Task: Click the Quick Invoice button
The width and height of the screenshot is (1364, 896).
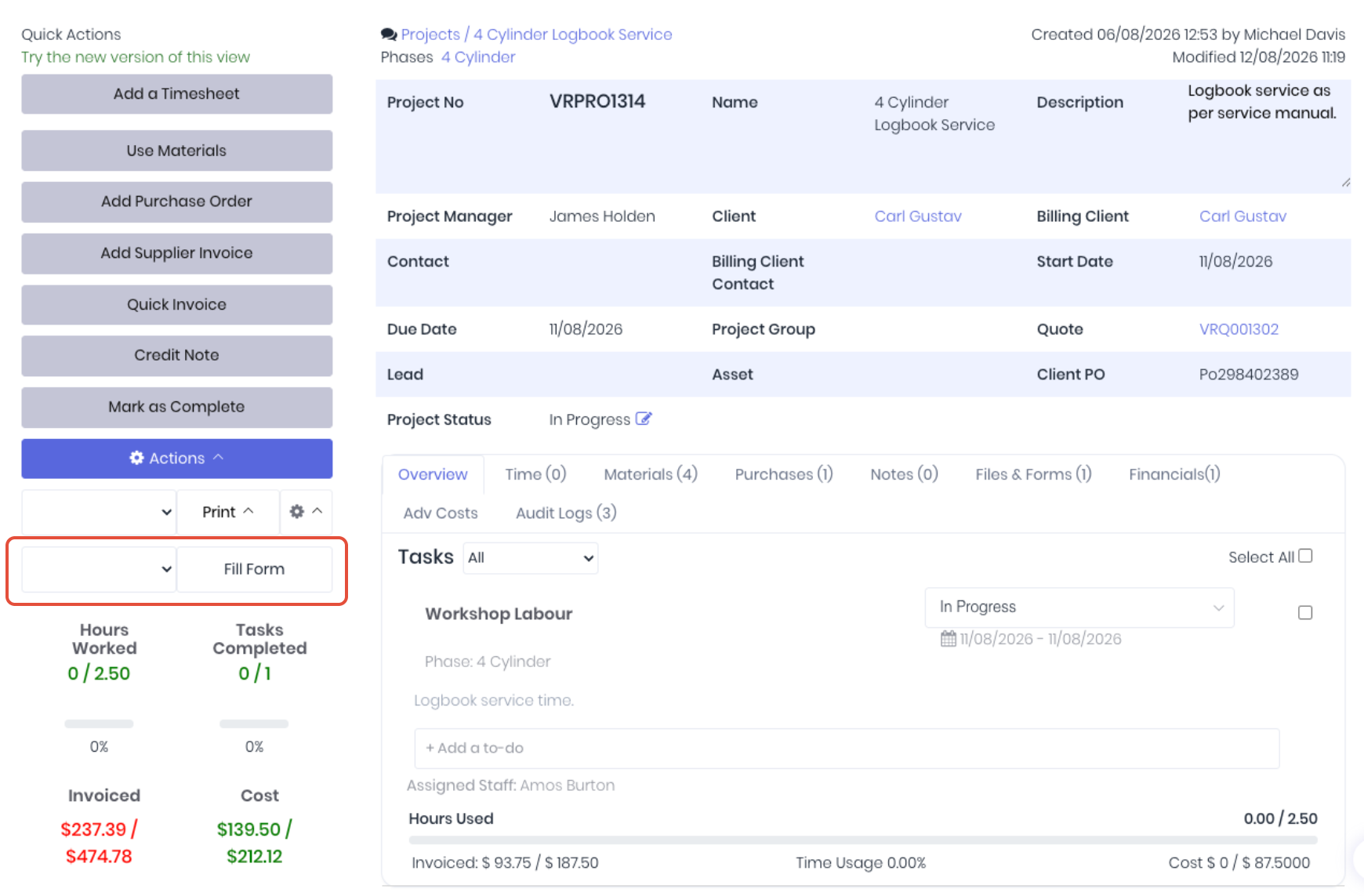Action: coord(177,305)
